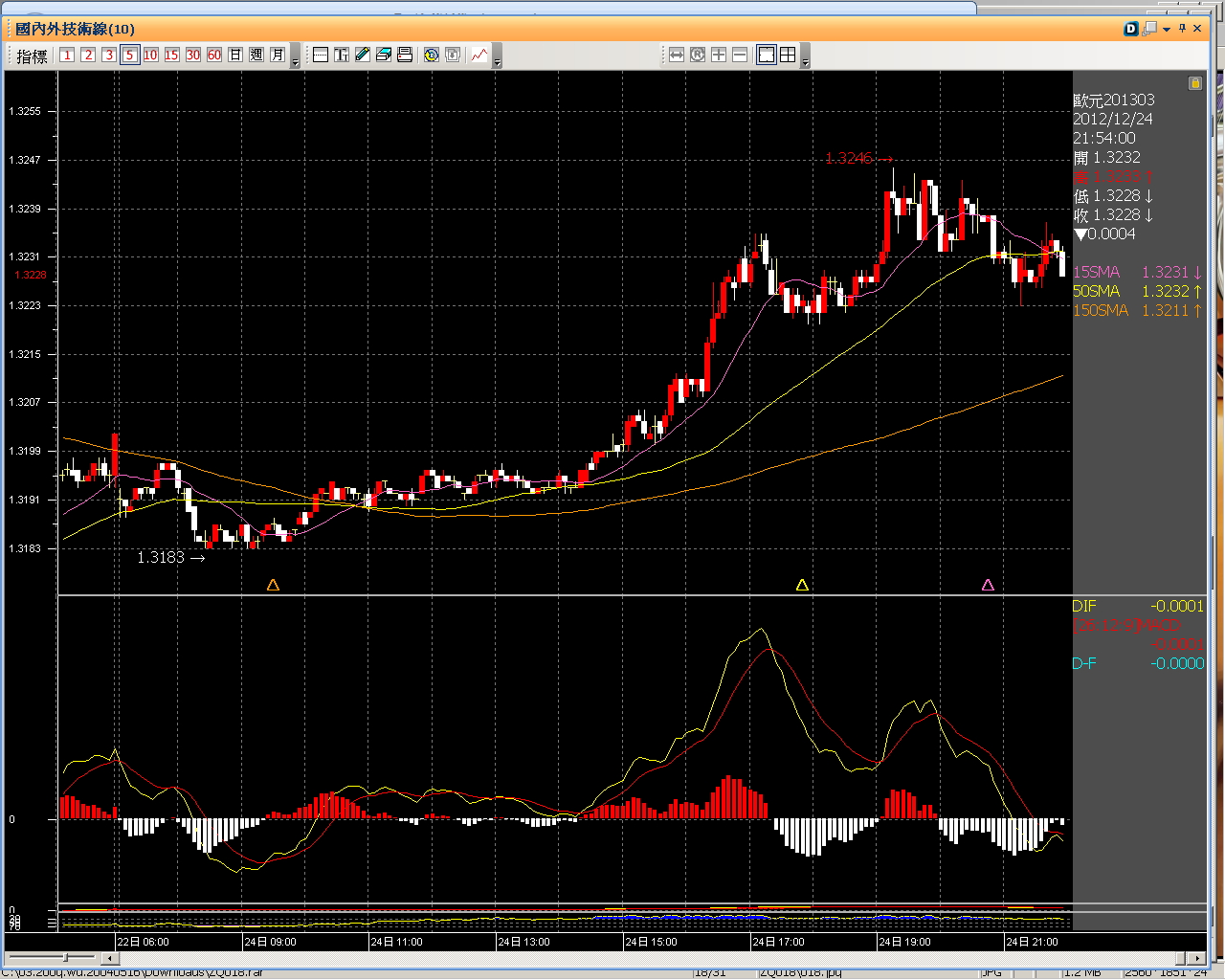Select the 5-minute timeframe button
Screen dimensions: 1225x980
click(130, 56)
